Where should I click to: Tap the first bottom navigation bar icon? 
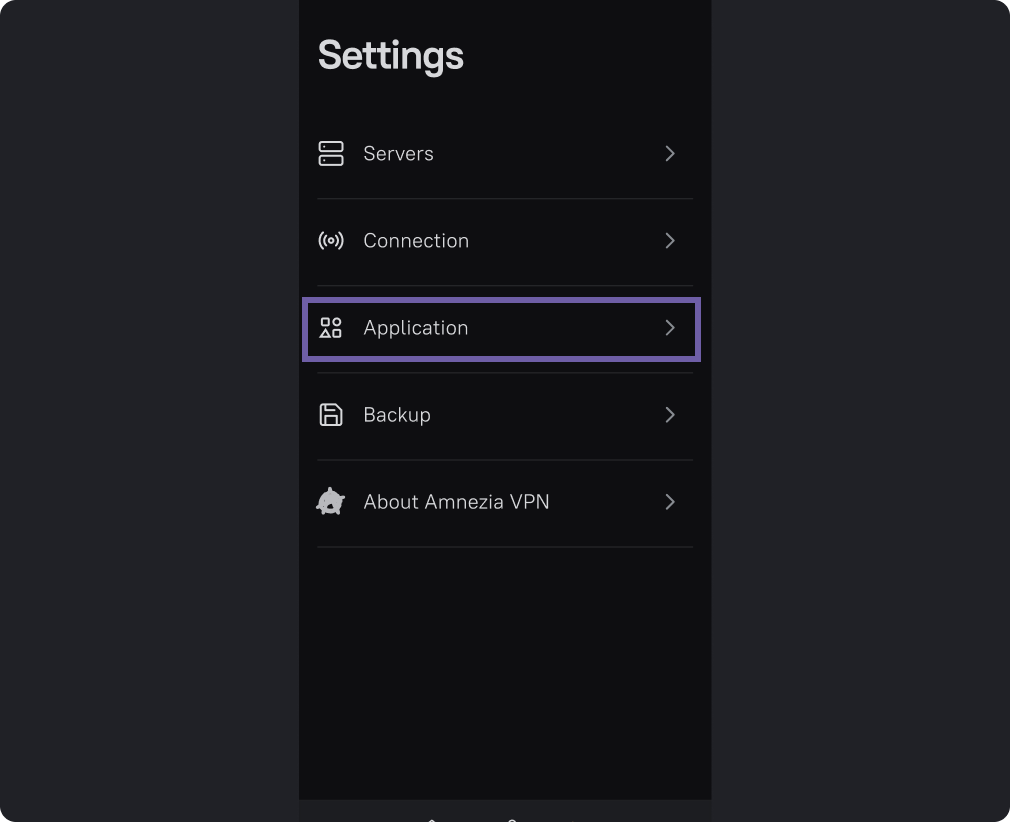[x=432, y=818]
